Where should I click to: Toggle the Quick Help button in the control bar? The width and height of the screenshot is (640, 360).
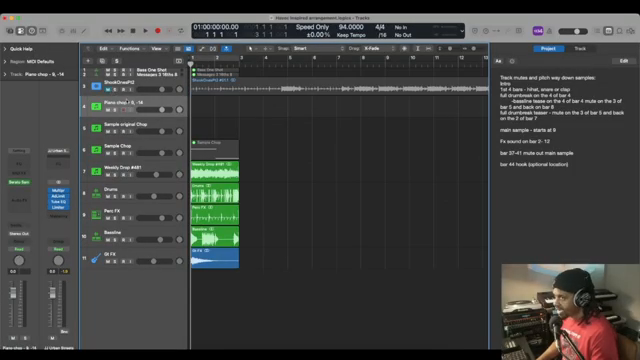31,31
